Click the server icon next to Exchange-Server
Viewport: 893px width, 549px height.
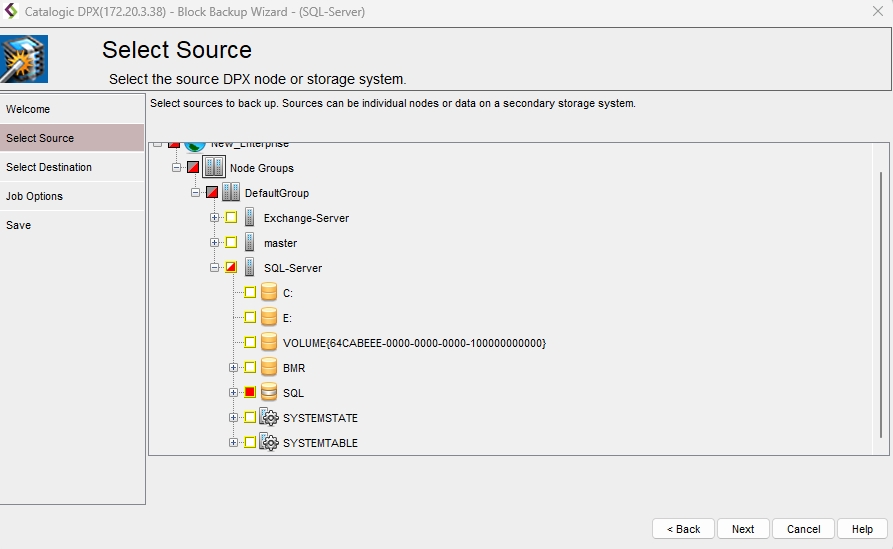pos(250,218)
